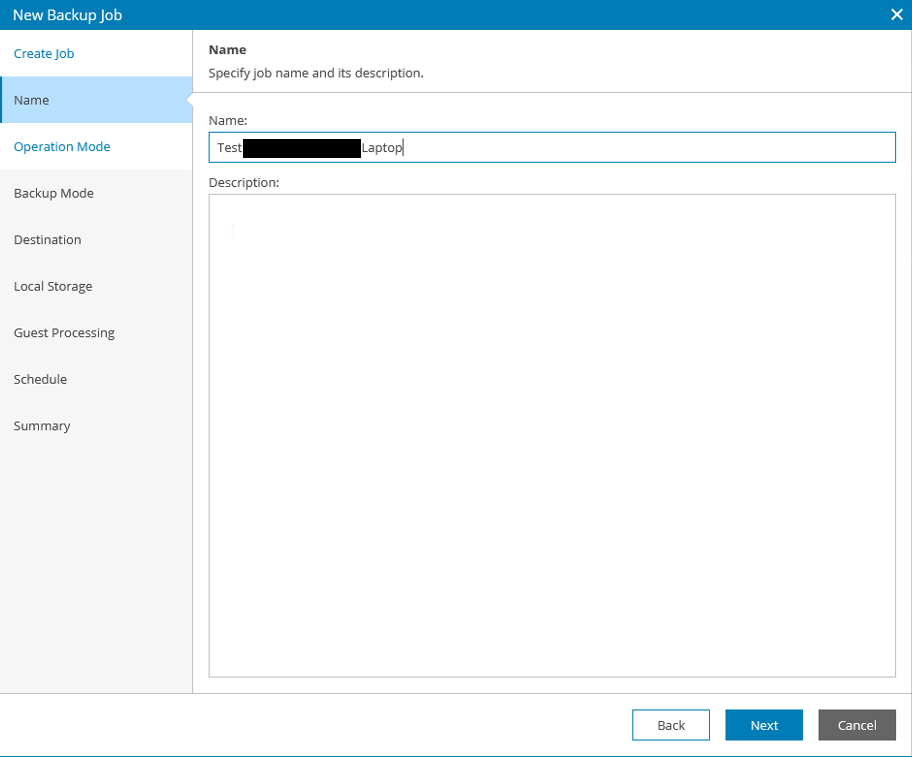
Task: Select the Local Storage step
Action: 53,286
